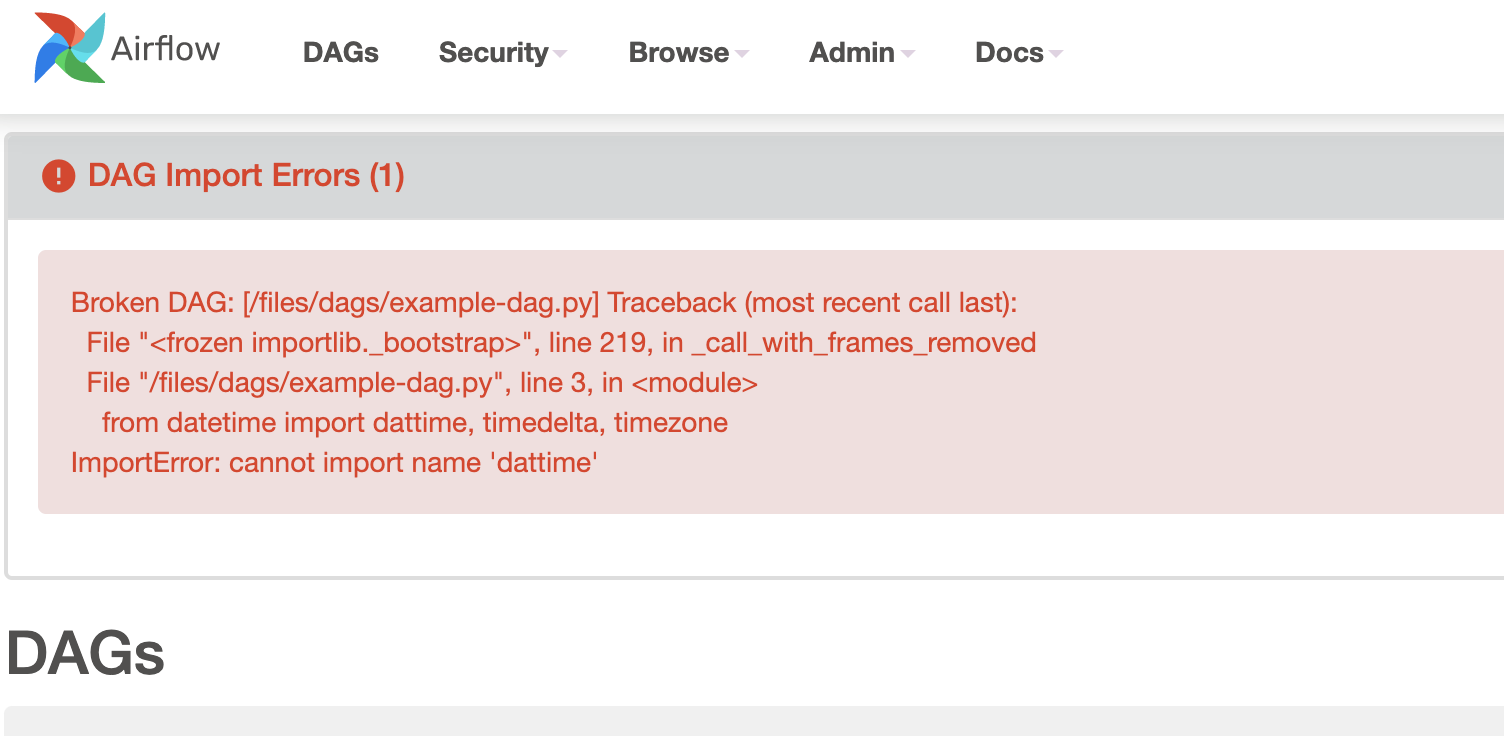The width and height of the screenshot is (1504, 736).
Task: Open the DAGs menu item
Action: [x=340, y=52]
